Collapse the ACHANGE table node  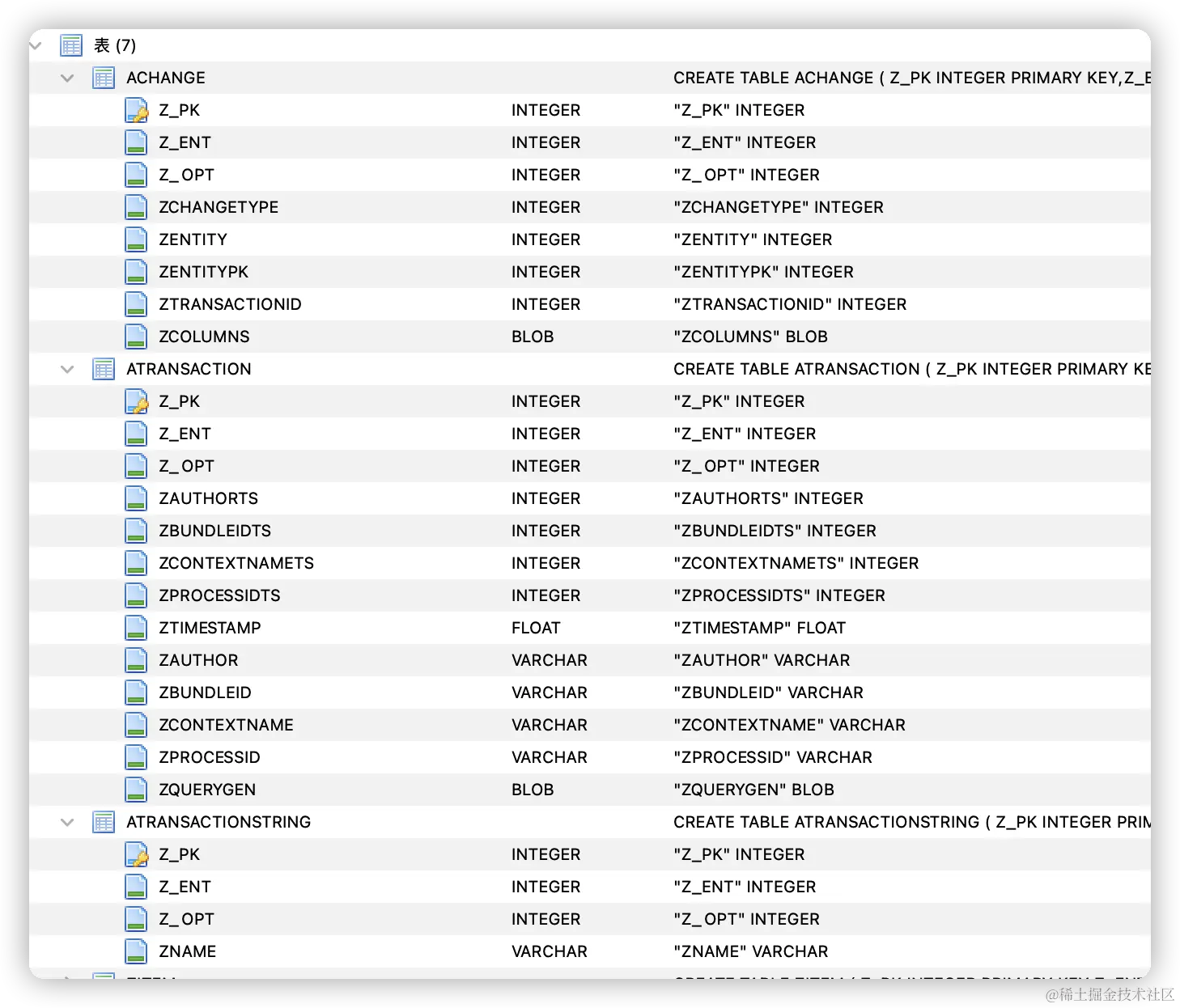[67, 78]
